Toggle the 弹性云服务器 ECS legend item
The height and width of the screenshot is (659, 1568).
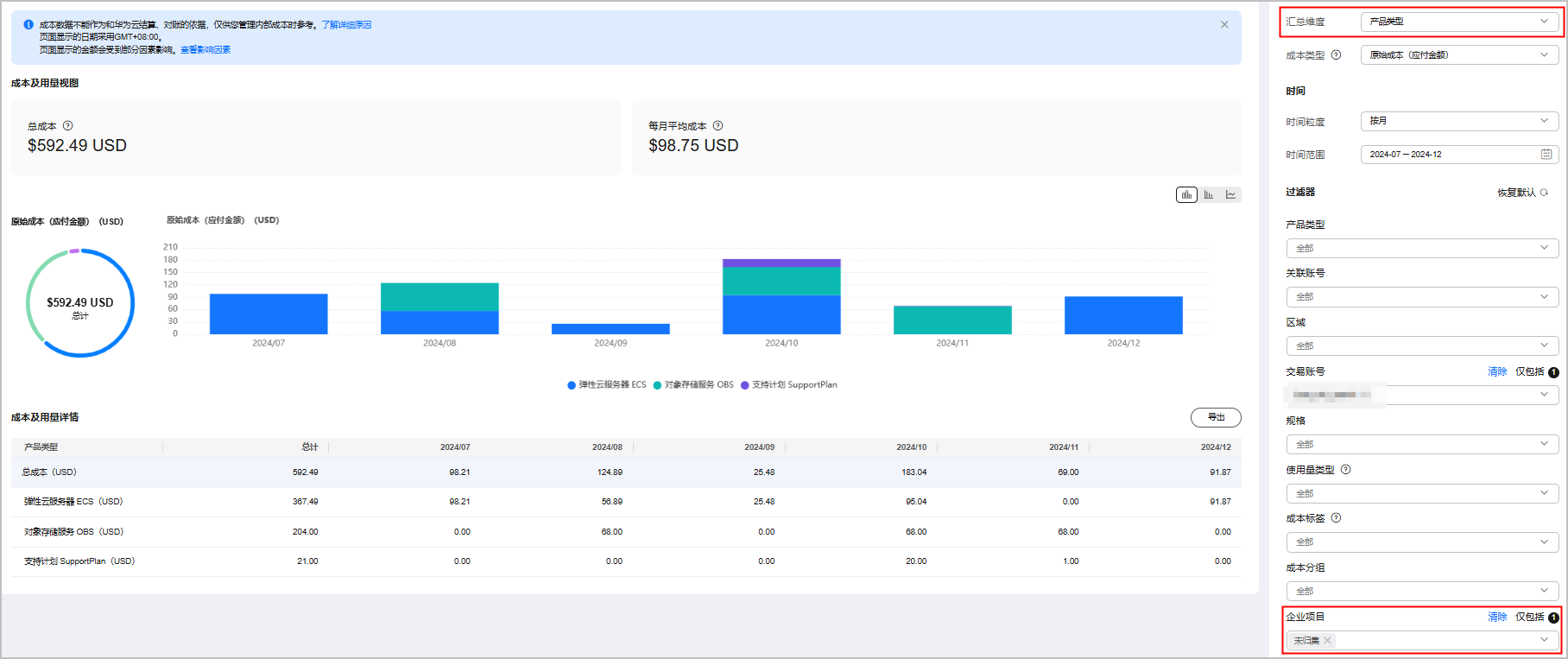point(606,385)
